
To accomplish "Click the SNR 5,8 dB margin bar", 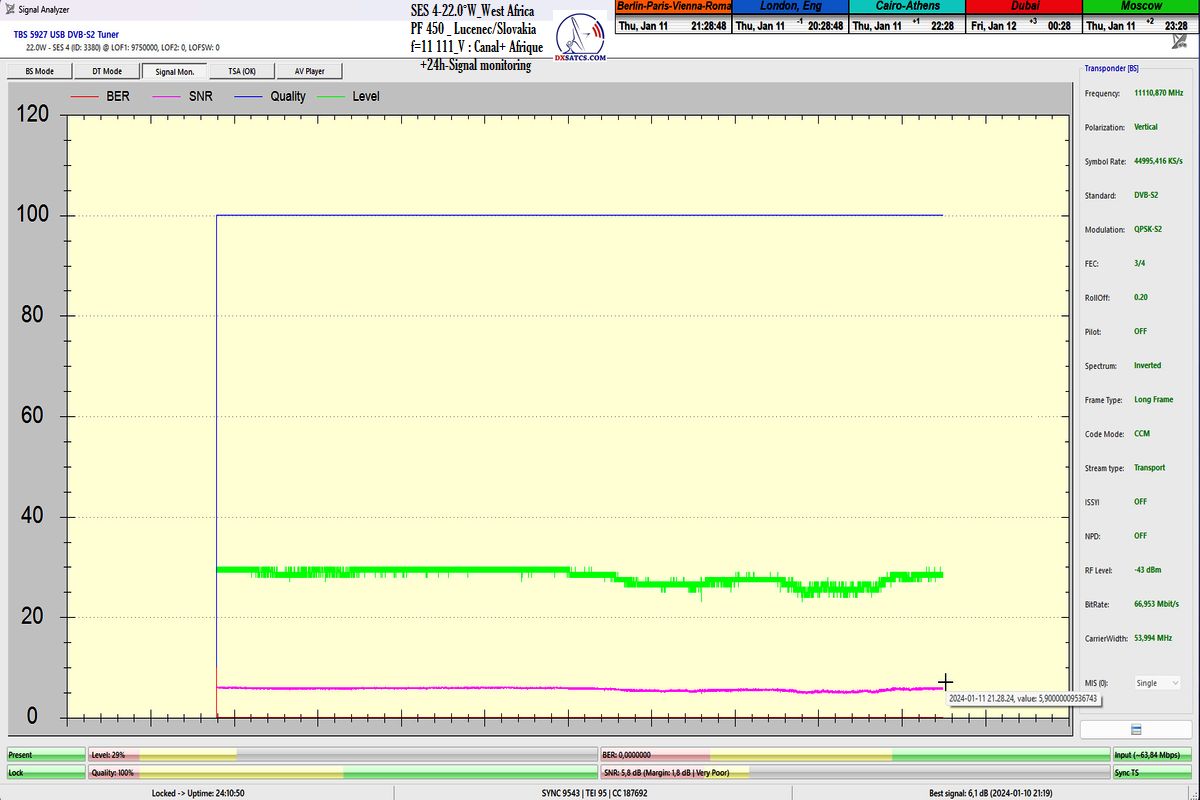I will coord(855,773).
